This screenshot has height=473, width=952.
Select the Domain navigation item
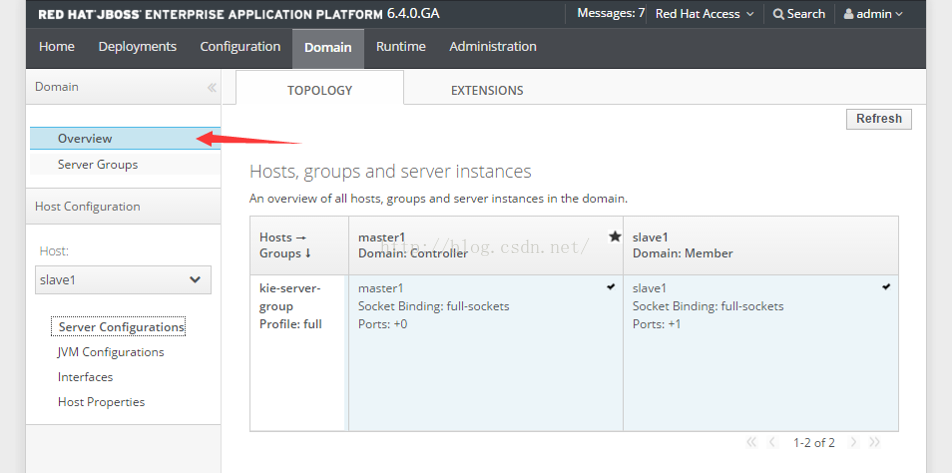[x=328, y=48]
